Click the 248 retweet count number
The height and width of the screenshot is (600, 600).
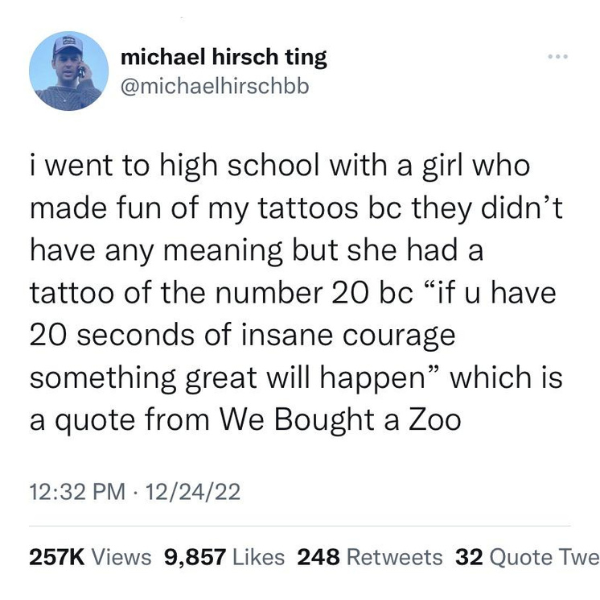(318, 557)
